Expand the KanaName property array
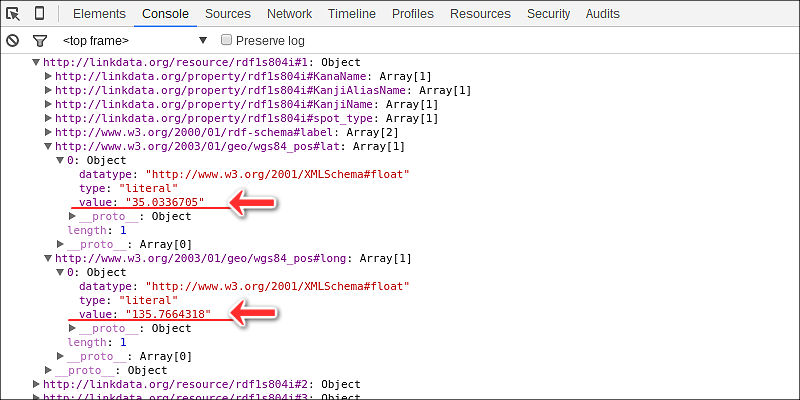The image size is (800, 400). point(48,77)
